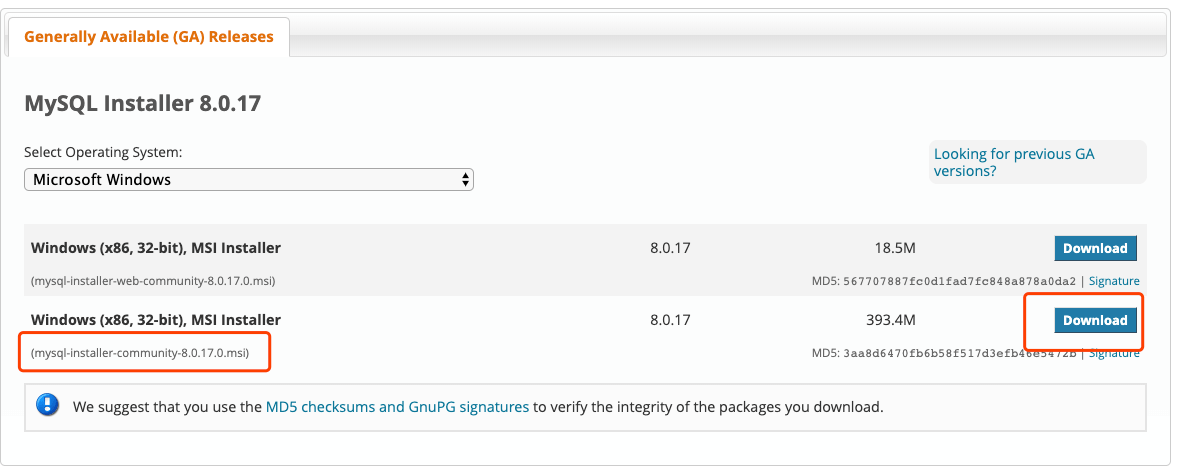The height and width of the screenshot is (474, 1181).
Task: Open Signature link for the 393.4M installer
Action: click(1114, 353)
